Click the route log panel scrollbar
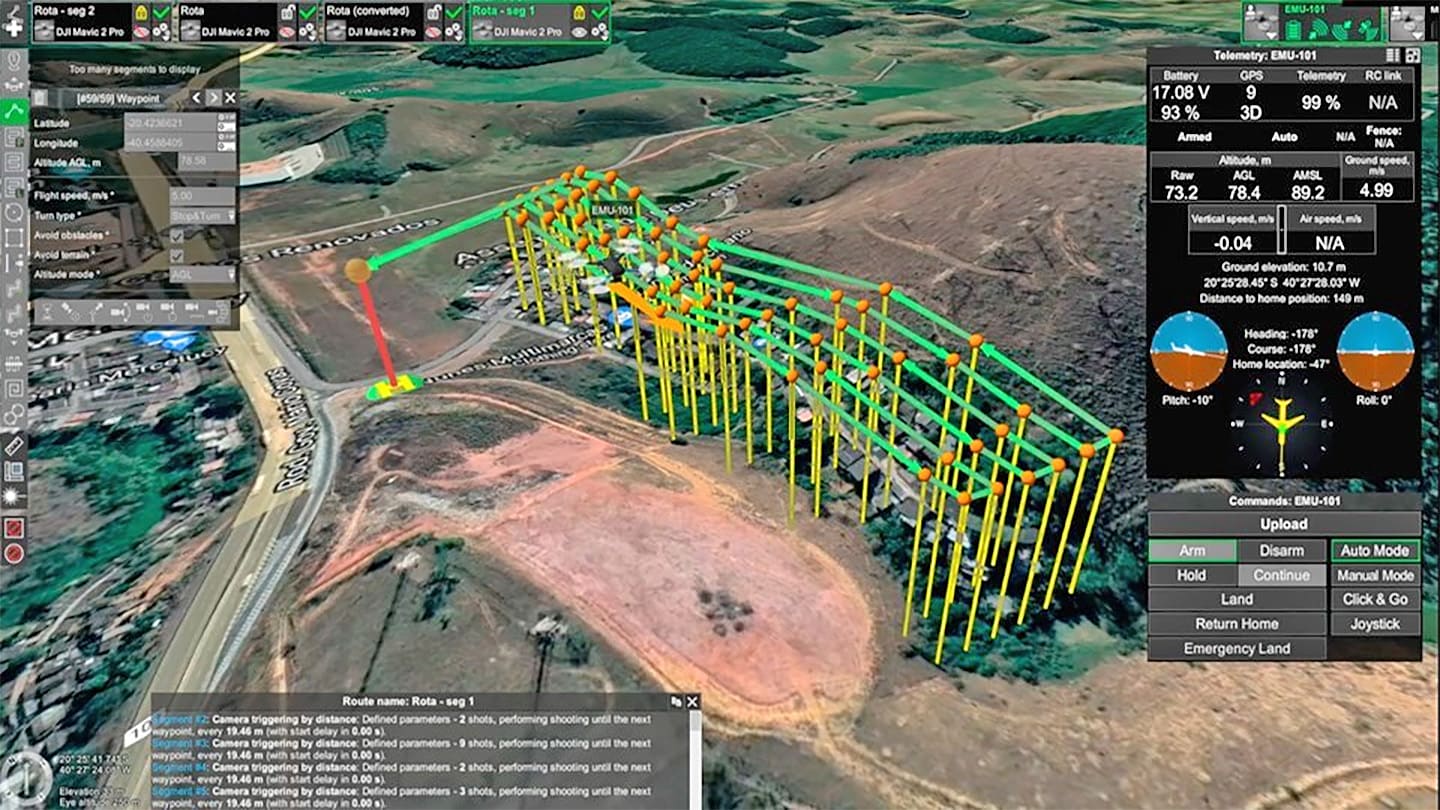The width and height of the screenshot is (1440, 810). pos(694,760)
